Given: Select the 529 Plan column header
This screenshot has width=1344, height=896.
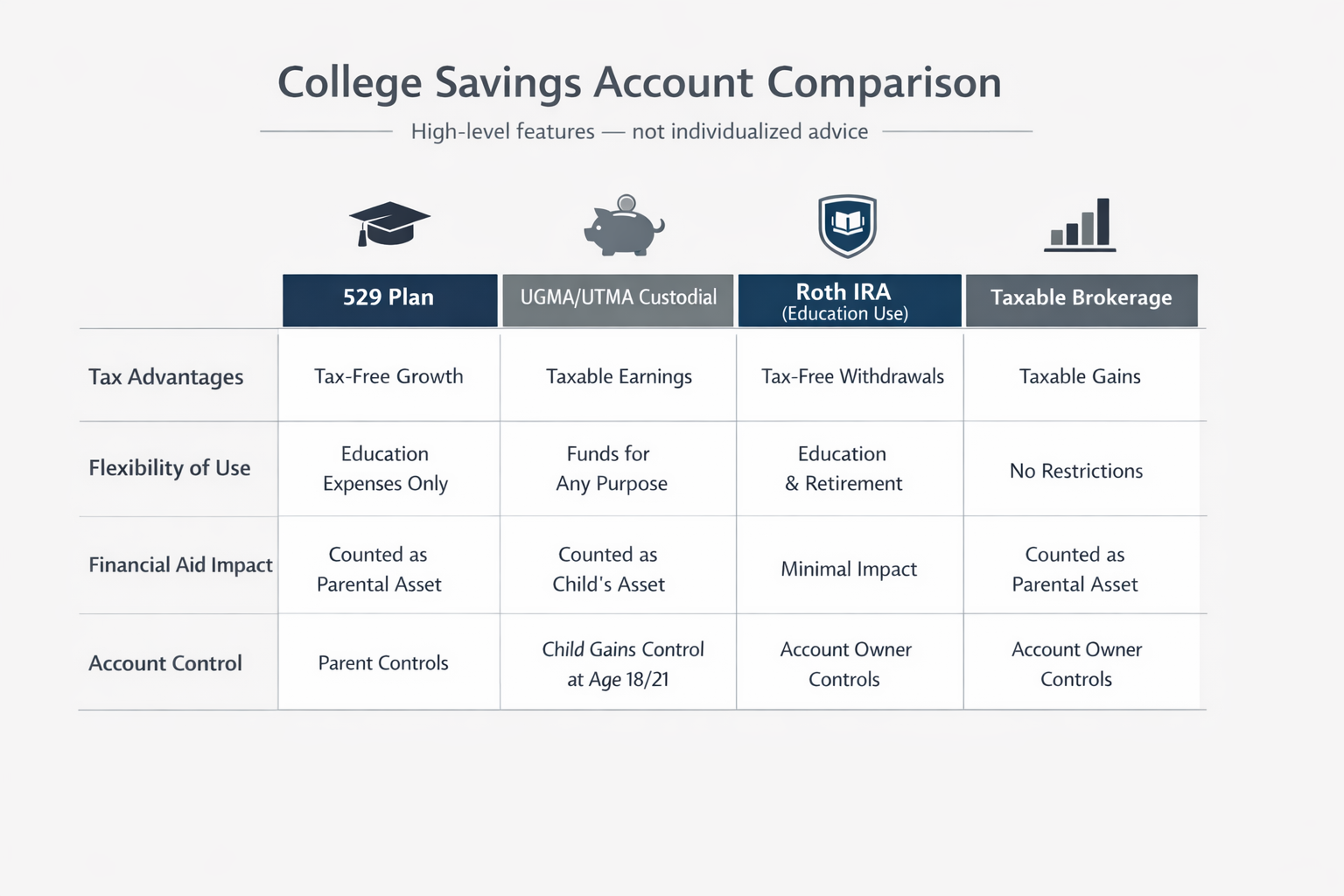Looking at the screenshot, I should click(x=389, y=299).
